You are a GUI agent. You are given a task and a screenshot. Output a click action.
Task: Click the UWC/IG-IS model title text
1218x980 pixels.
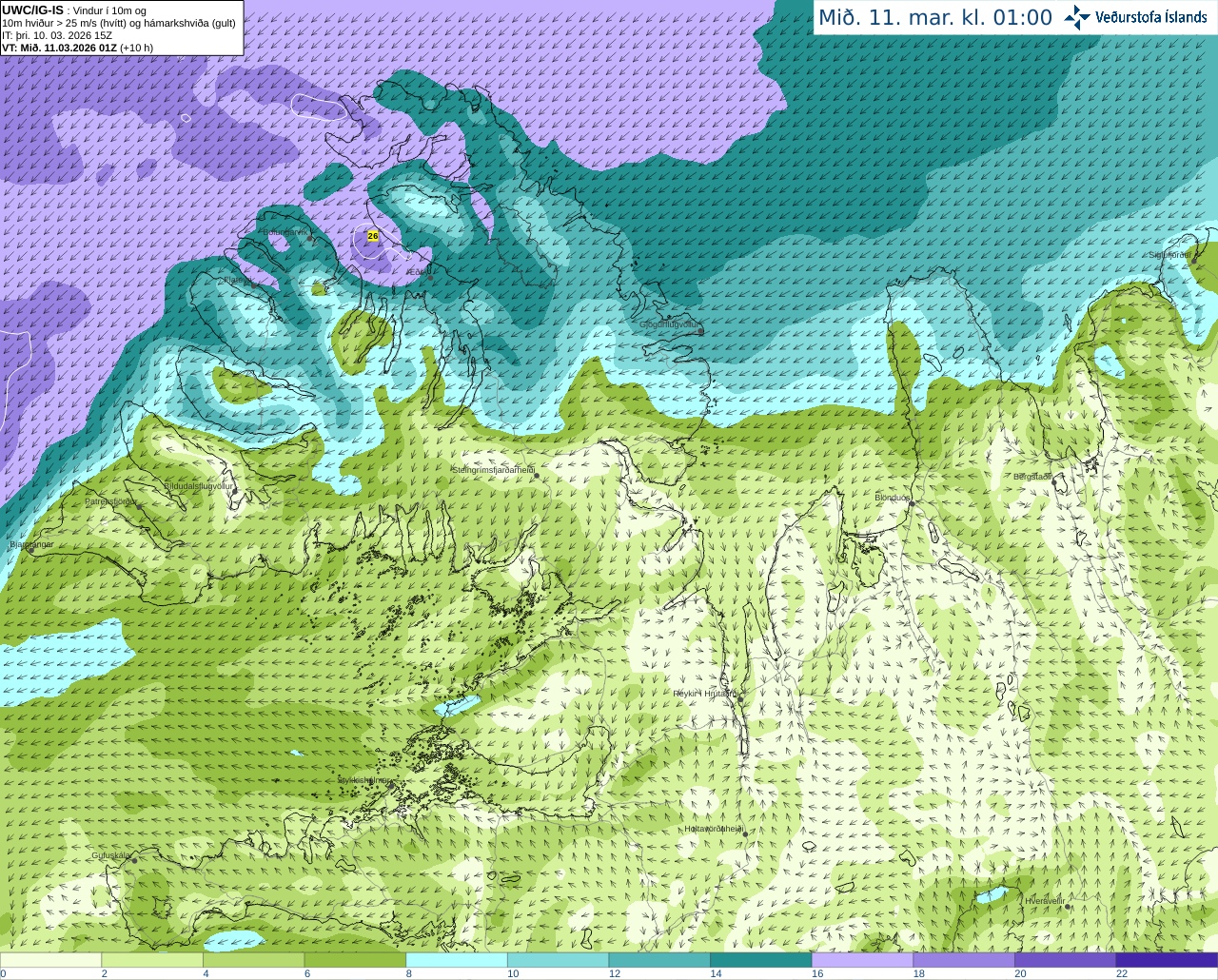pos(32,10)
